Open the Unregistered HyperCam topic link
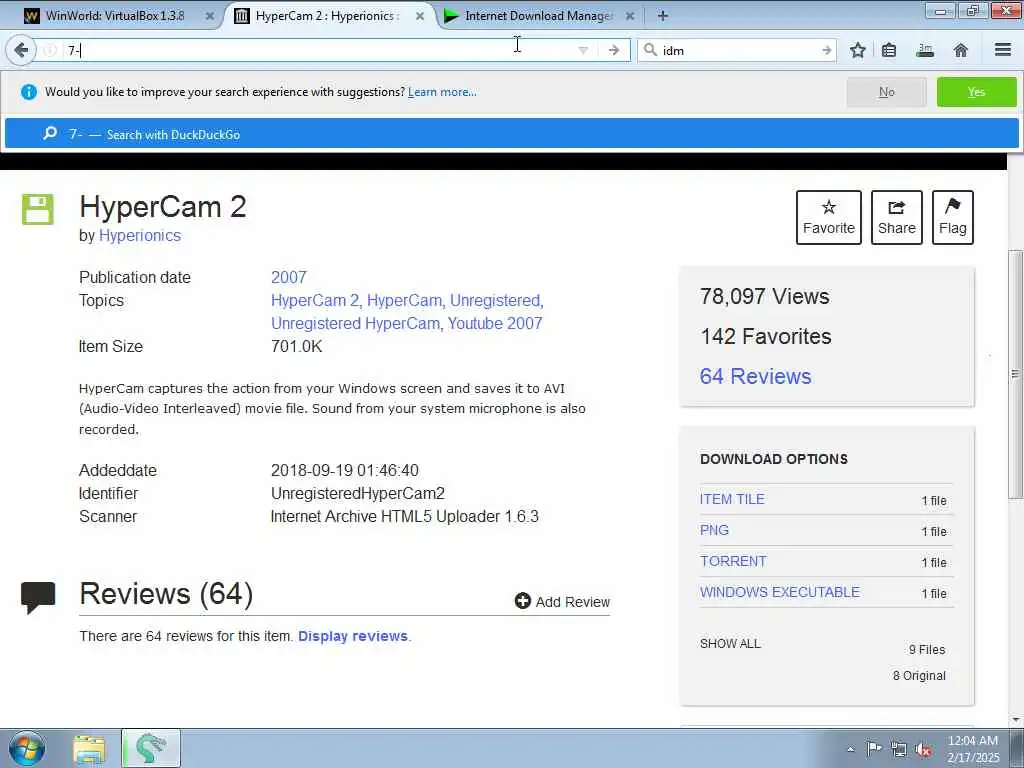 [x=355, y=323]
